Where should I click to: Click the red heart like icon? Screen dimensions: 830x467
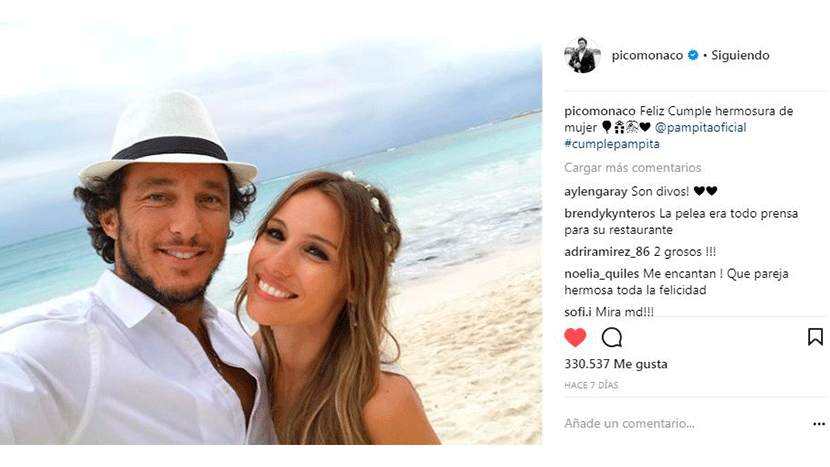pyautogui.click(x=575, y=337)
